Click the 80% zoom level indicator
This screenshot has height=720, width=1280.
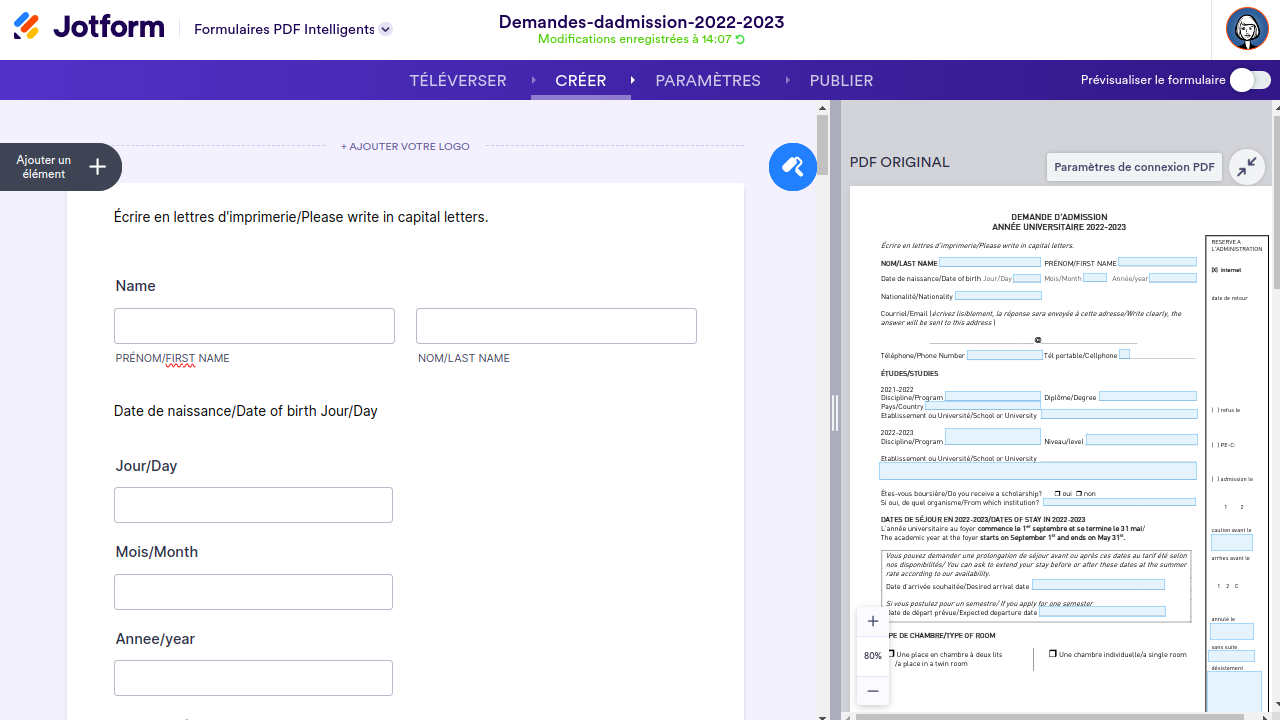click(873, 656)
